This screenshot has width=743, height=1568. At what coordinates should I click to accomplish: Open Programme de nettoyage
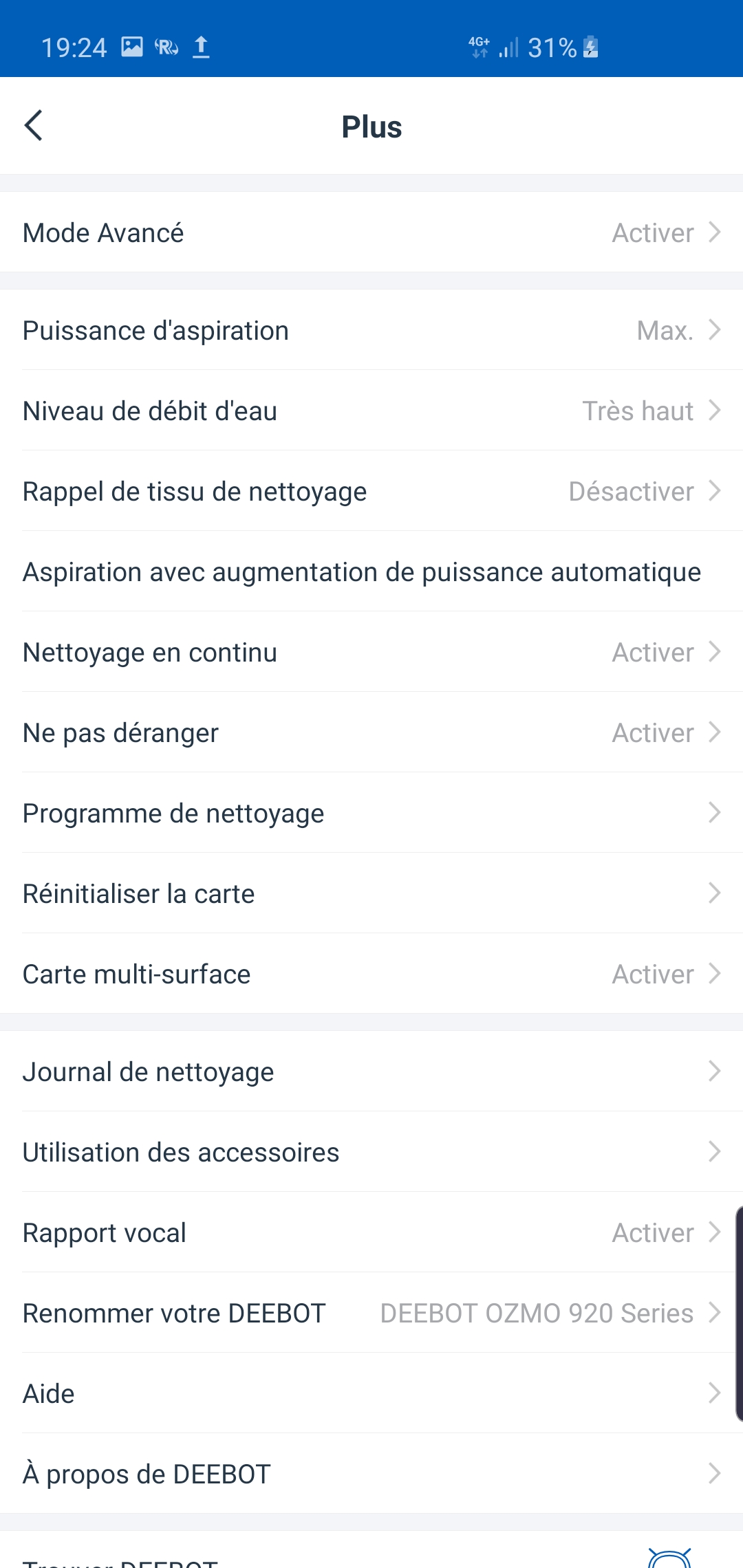point(371,813)
